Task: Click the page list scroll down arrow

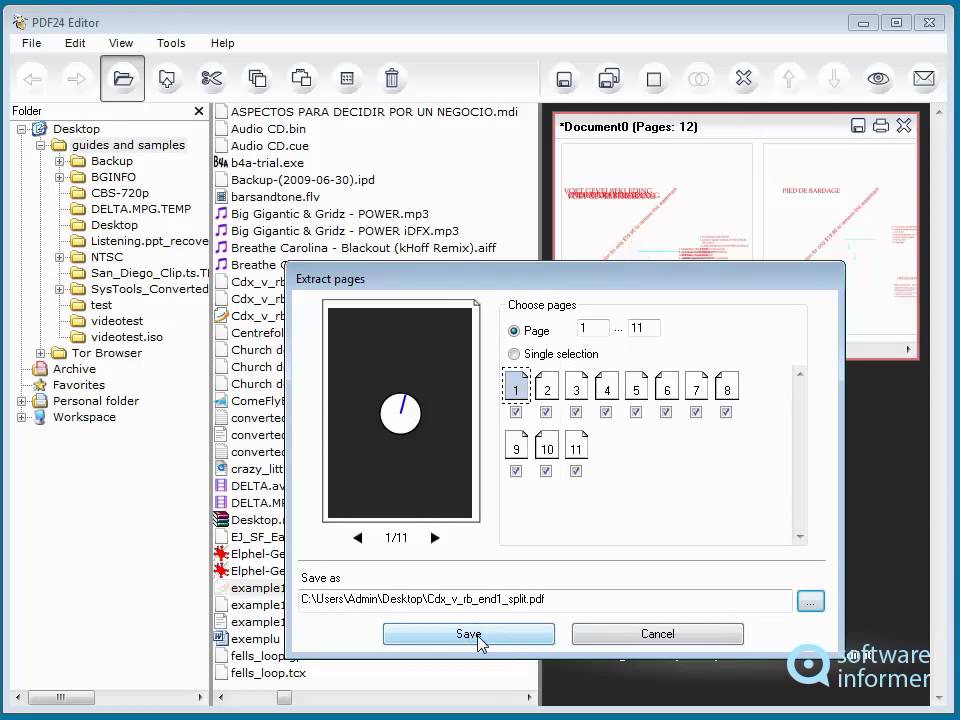Action: 800,537
